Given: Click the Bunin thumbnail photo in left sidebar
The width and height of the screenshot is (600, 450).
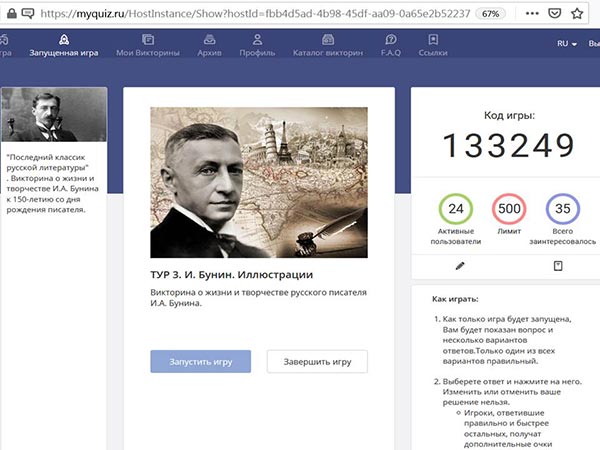Looking at the screenshot, I should (x=54, y=114).
